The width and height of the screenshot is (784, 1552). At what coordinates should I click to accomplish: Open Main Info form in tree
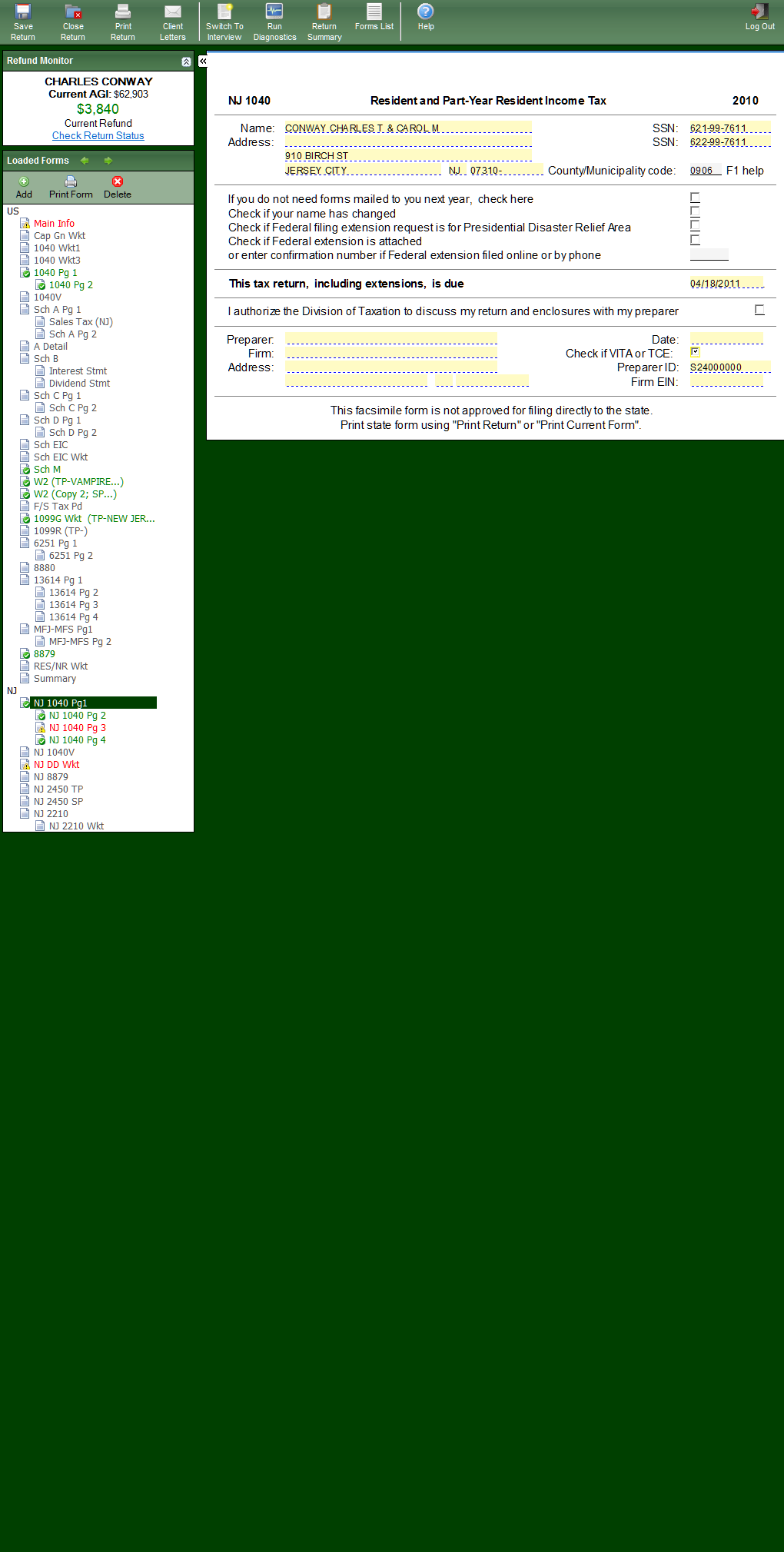click(x=54, y=224)
